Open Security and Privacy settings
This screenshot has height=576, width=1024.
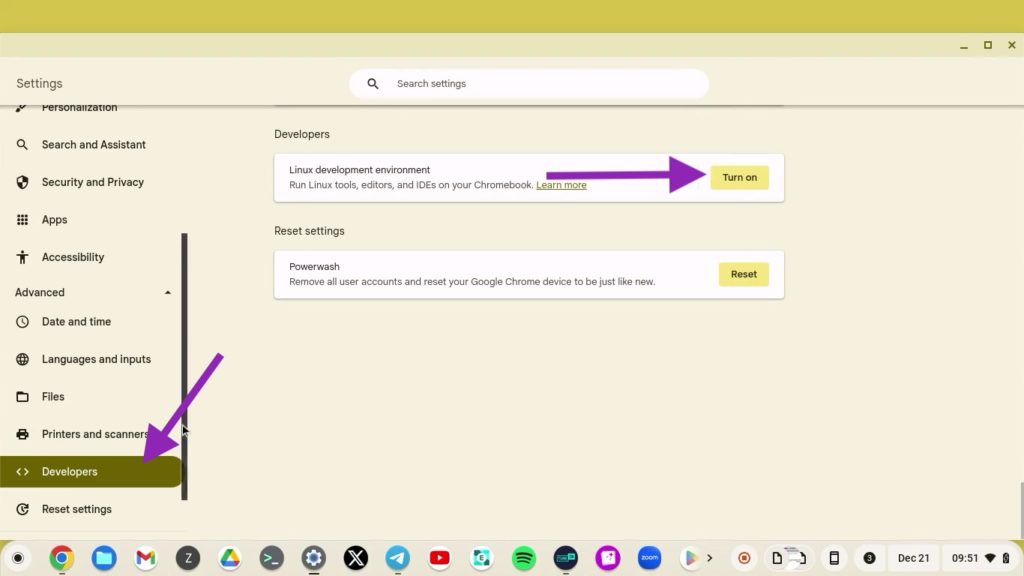(91, 182)
